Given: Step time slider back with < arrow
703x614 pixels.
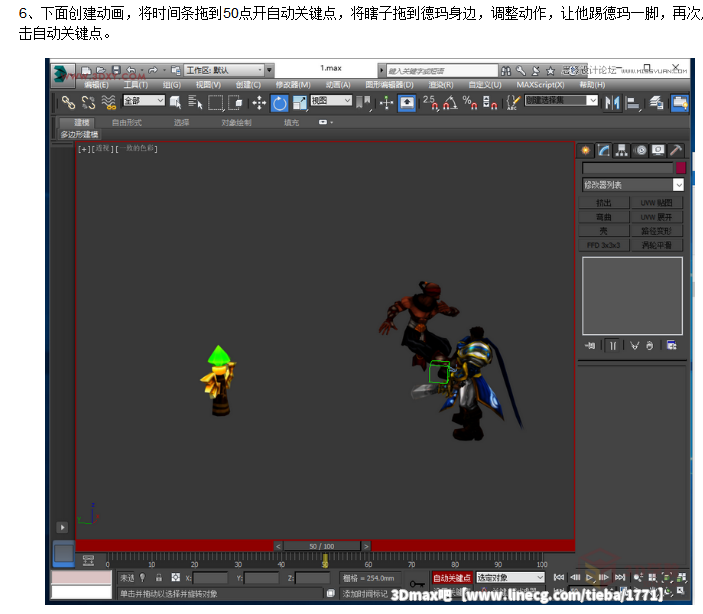Looking at the screenshot, I should 278,546.
